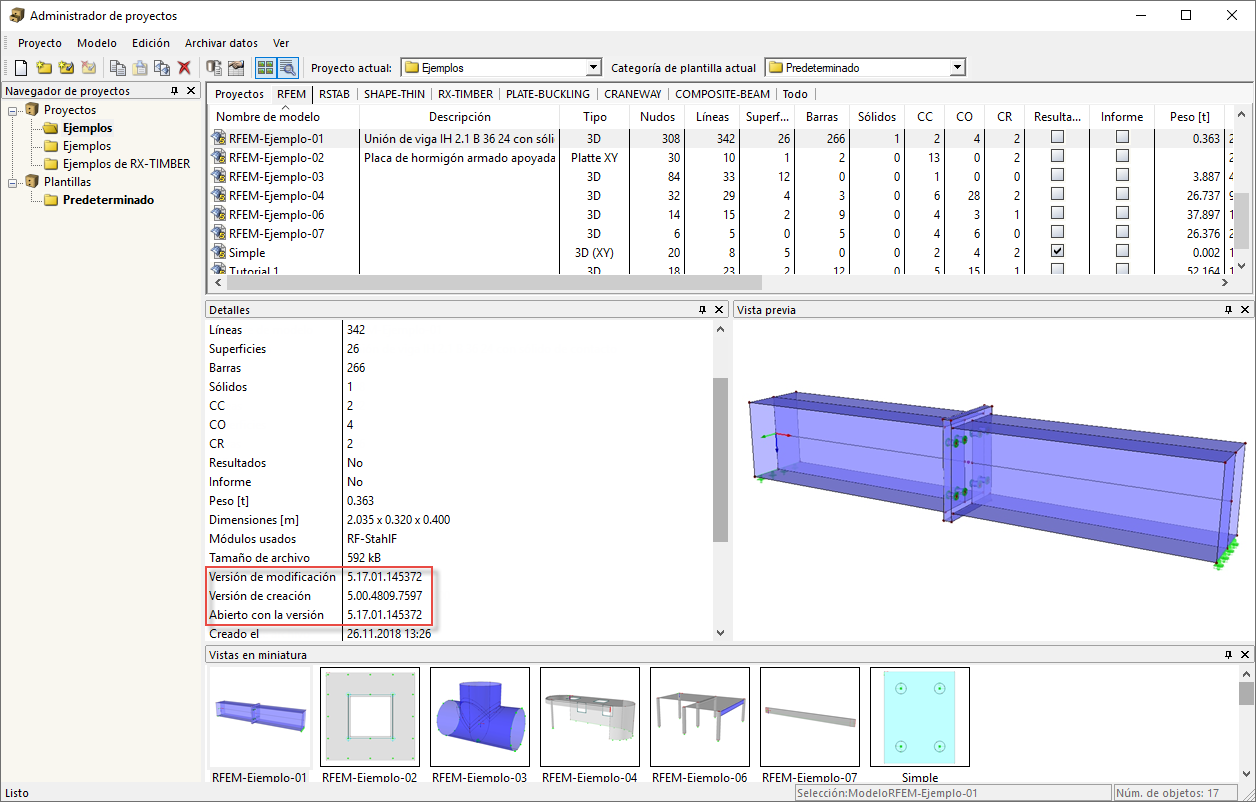Click the faded third folder toolbar icon

click(88, 68)
